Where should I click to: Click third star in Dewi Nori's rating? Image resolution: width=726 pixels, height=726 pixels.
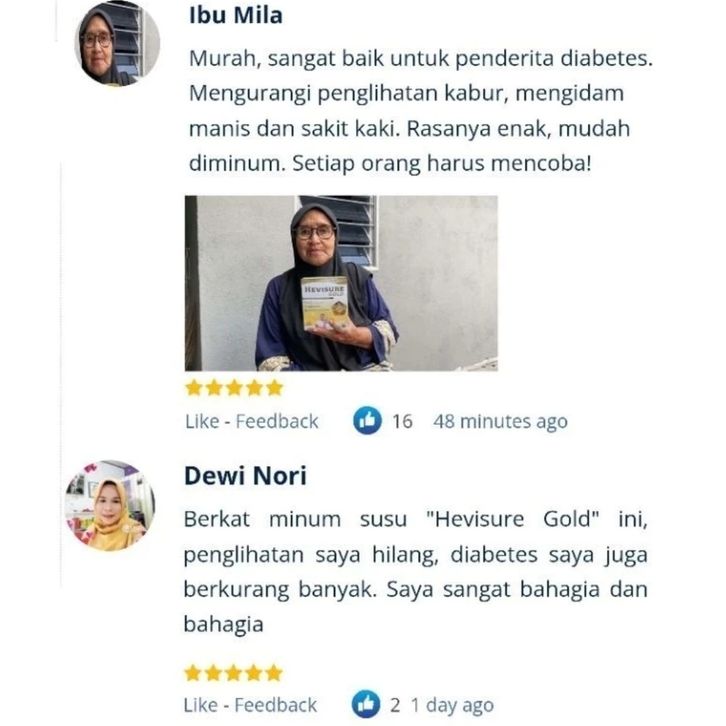coord(233,673)
